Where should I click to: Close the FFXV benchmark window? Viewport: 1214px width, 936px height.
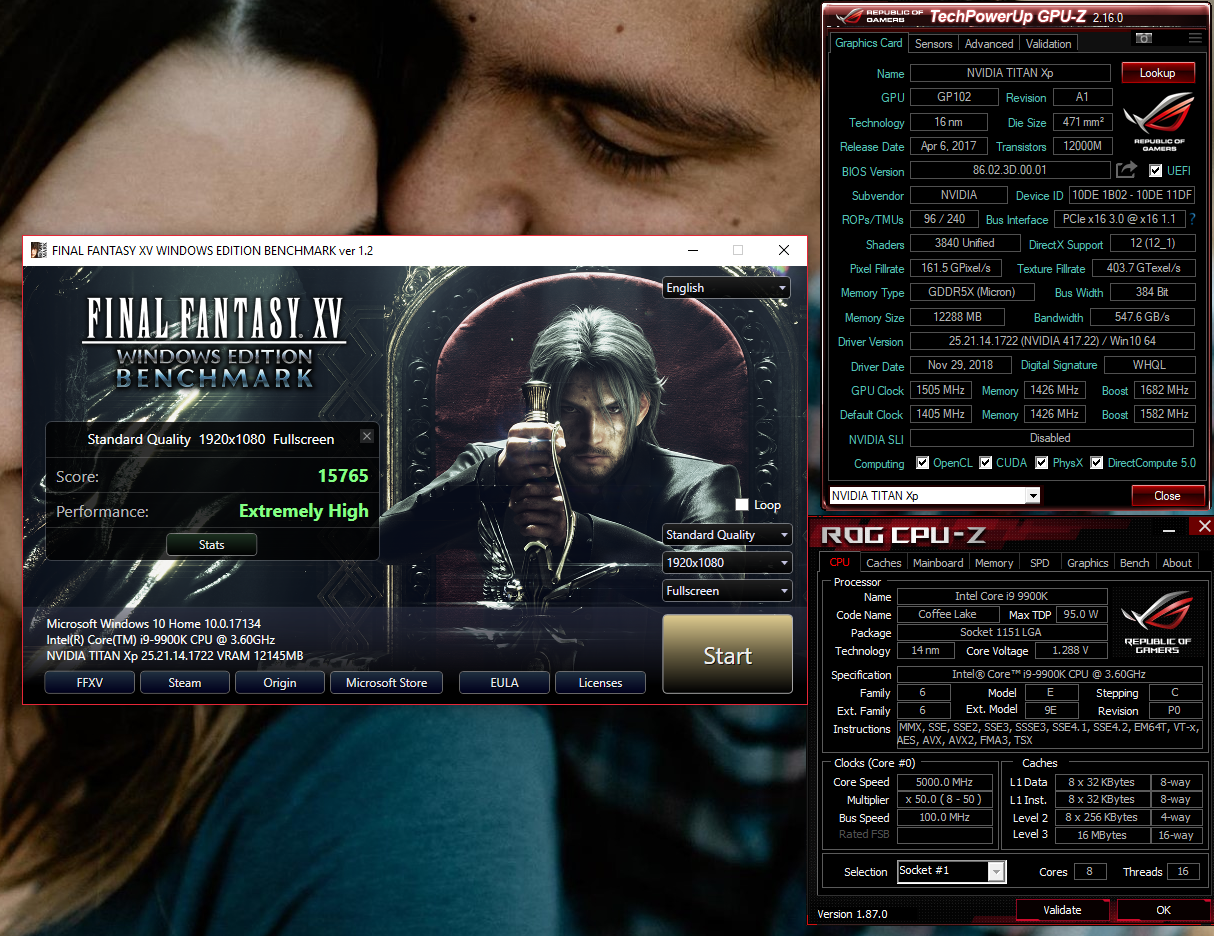[x=784, y=250]
